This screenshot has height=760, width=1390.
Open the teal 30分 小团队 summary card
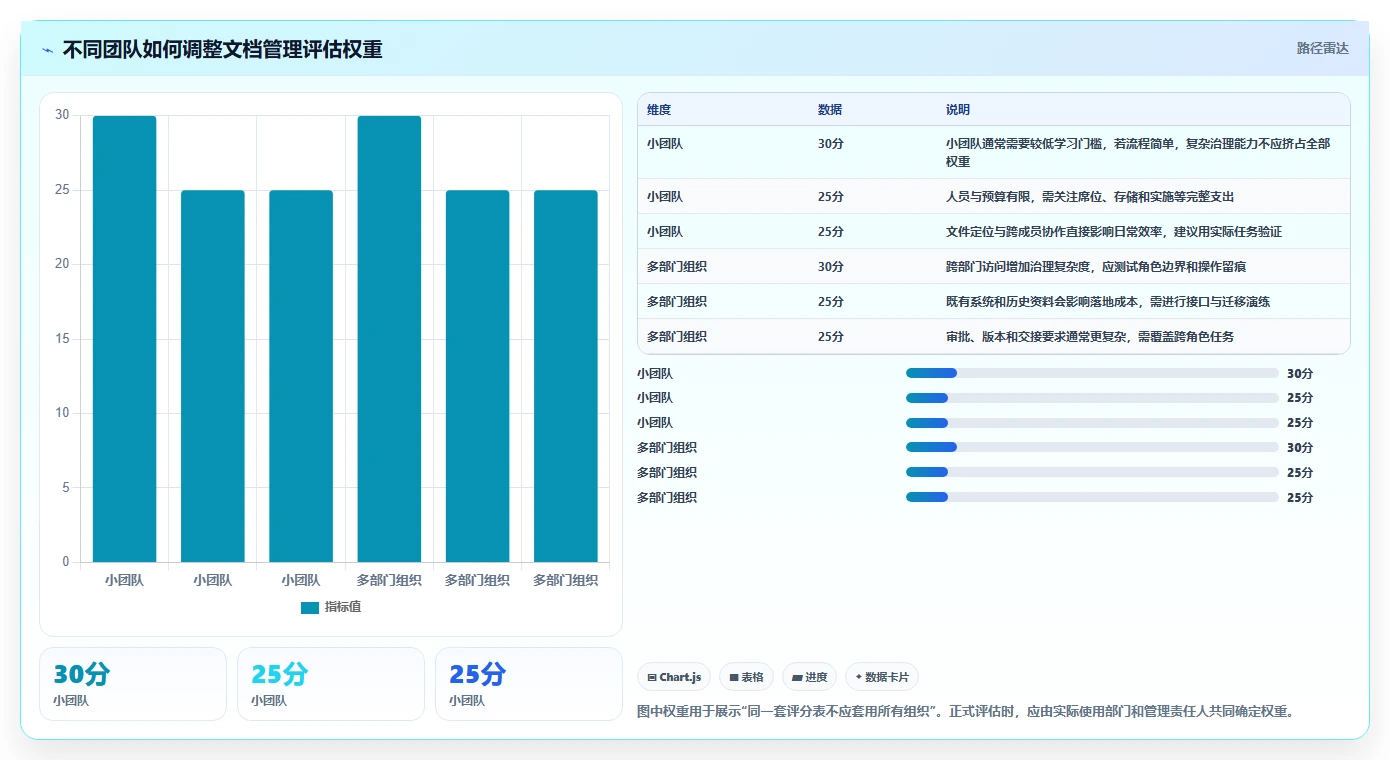point(133,684)
